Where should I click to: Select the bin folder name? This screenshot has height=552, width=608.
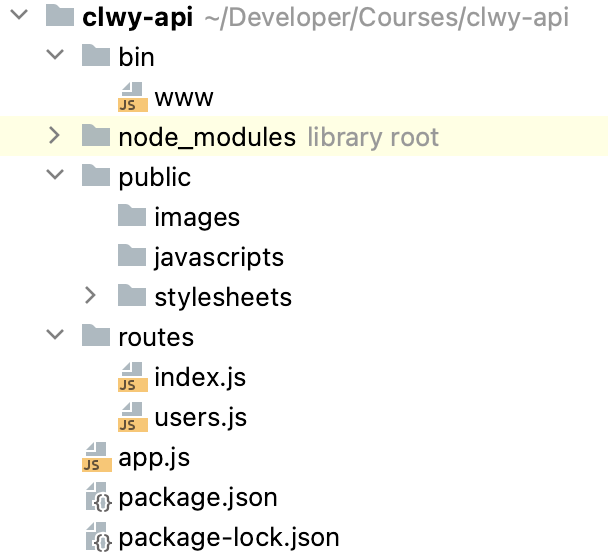click(x=136, y=57)
